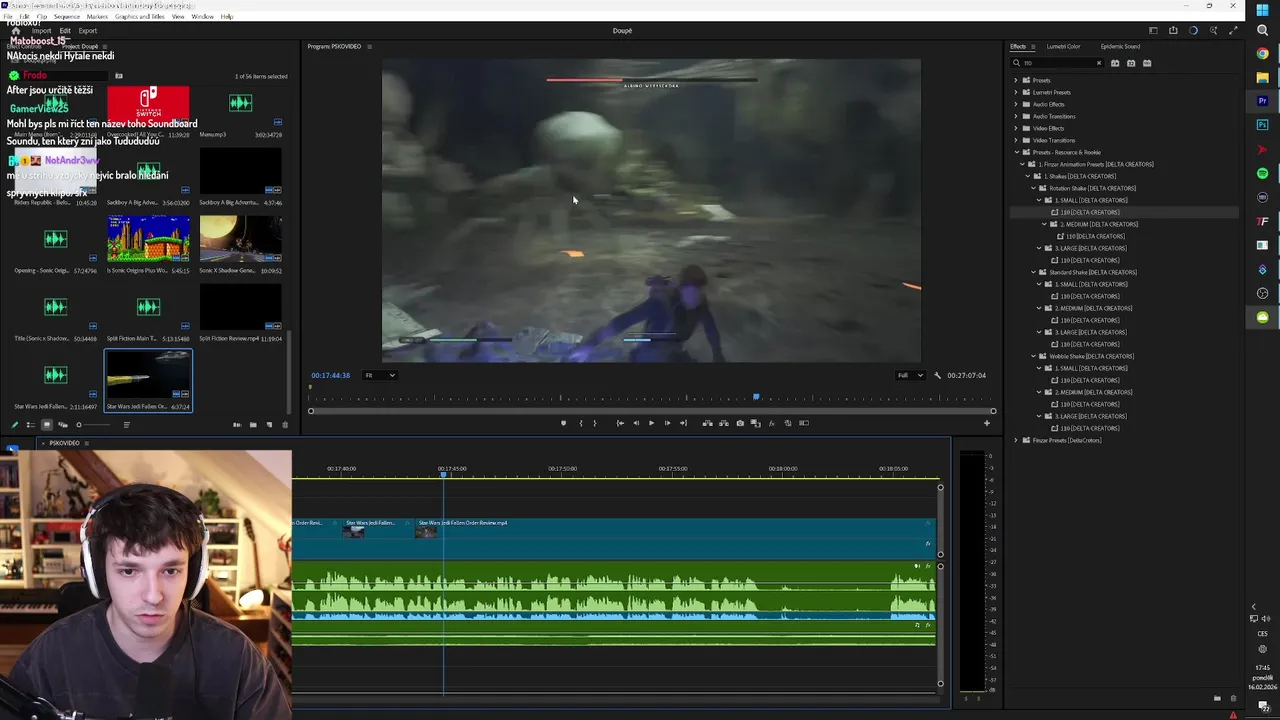The width and height of the screenshot is (1280, 720).
Task: Toggle the YUV Effects filter icon
Action: point(1147,63)
